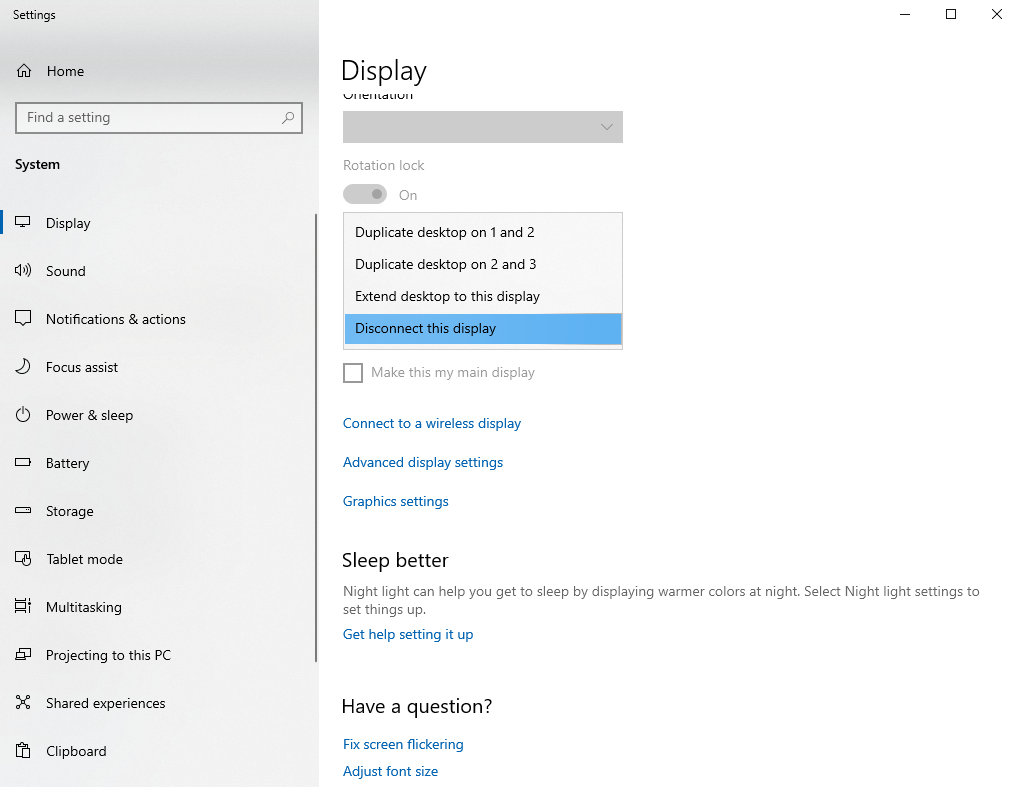Image resolution: width=1012 pixels, height=787 pixels.
Task: Click the Find a setting search box
Action: coord(150,118)
